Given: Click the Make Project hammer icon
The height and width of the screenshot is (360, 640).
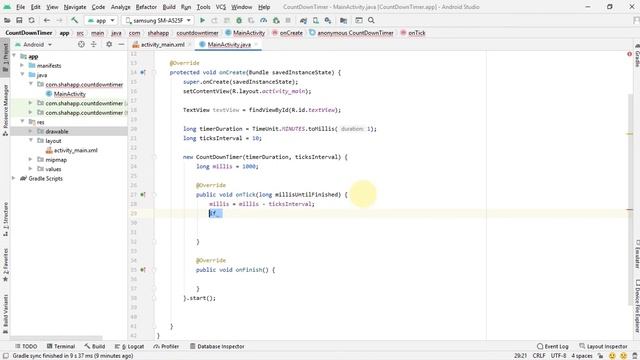Looking at the screenshot, I should pyautogui.click(x=75, y=20).
